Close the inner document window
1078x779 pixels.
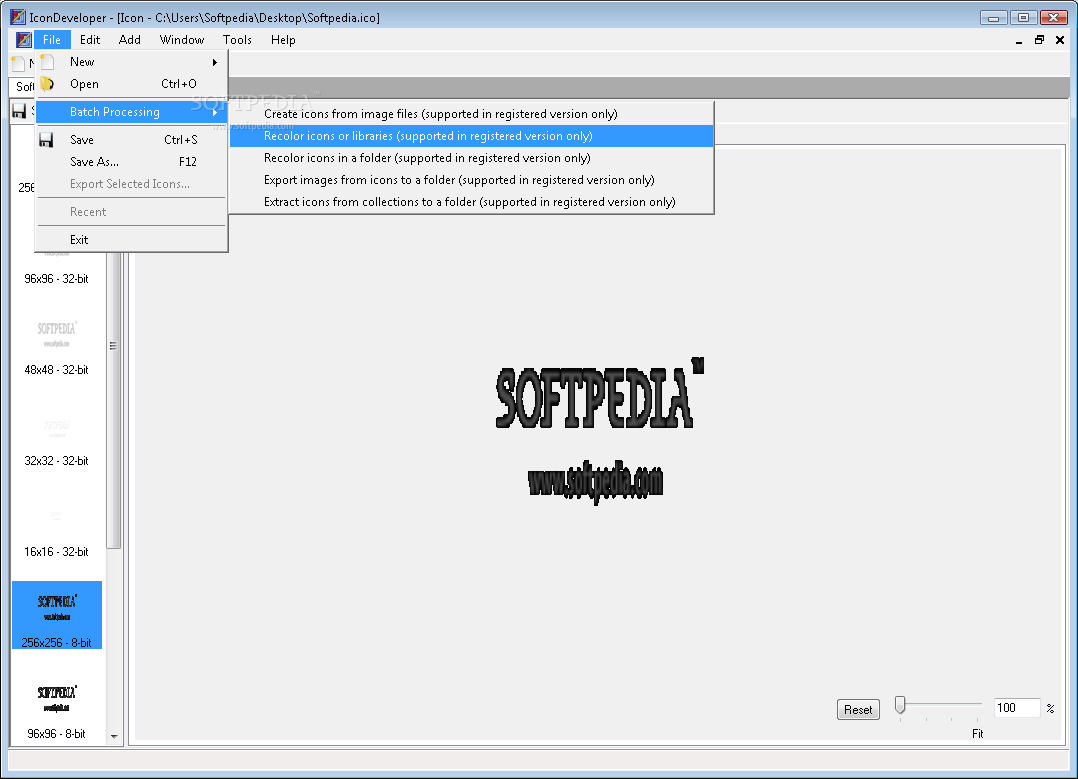tap(1059, 40)
